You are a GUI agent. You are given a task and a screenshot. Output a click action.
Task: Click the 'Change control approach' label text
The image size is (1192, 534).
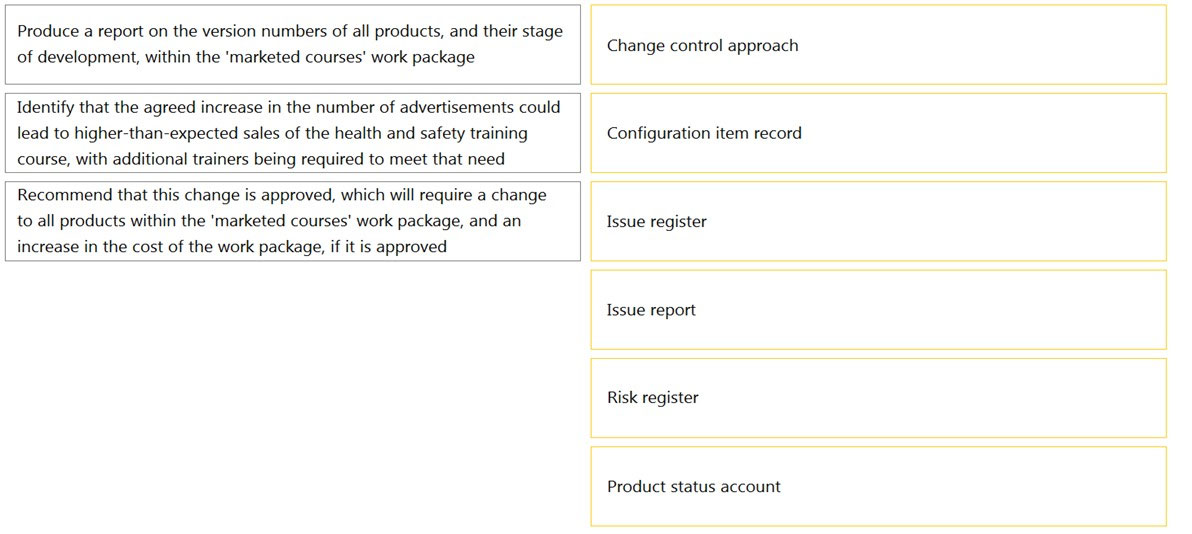pos(702,46)
